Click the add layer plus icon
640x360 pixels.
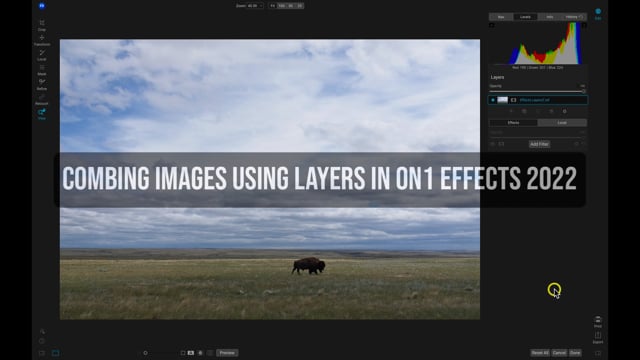pyautogui.click(x=511, y=111)
